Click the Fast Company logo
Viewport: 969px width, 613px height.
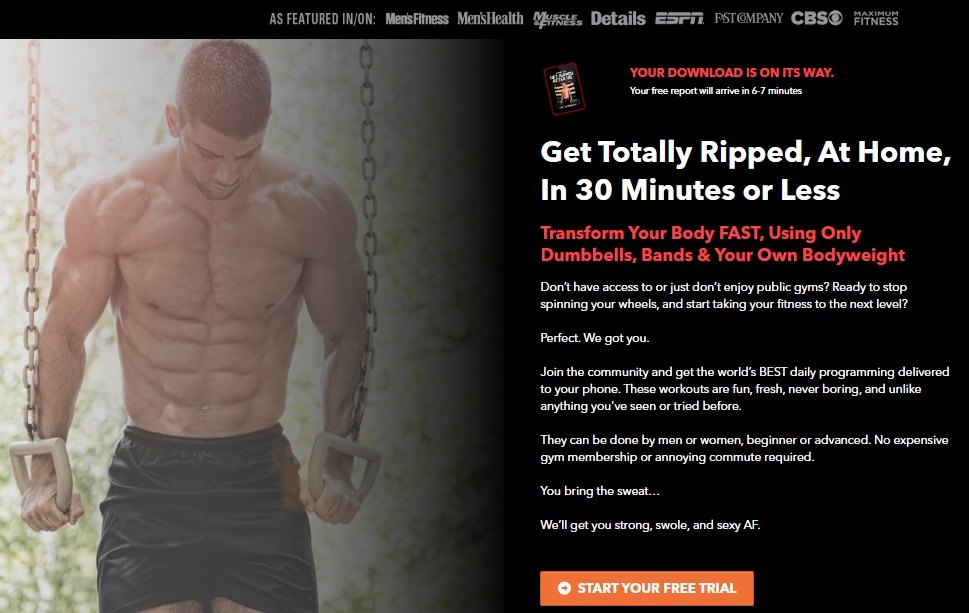[748, 19]
